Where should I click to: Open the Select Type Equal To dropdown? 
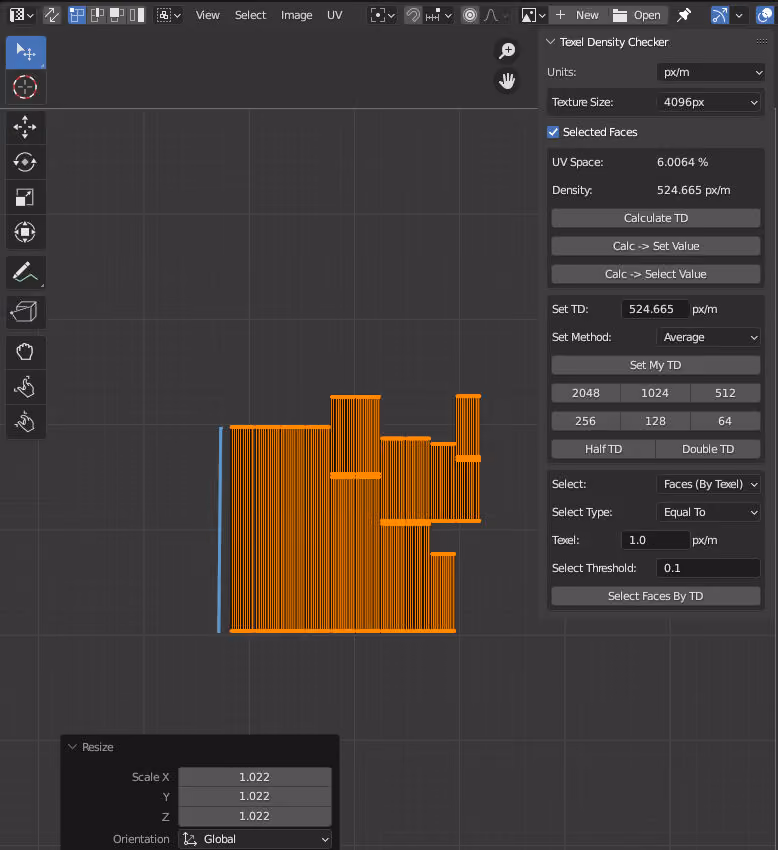[x=709, y=512]
